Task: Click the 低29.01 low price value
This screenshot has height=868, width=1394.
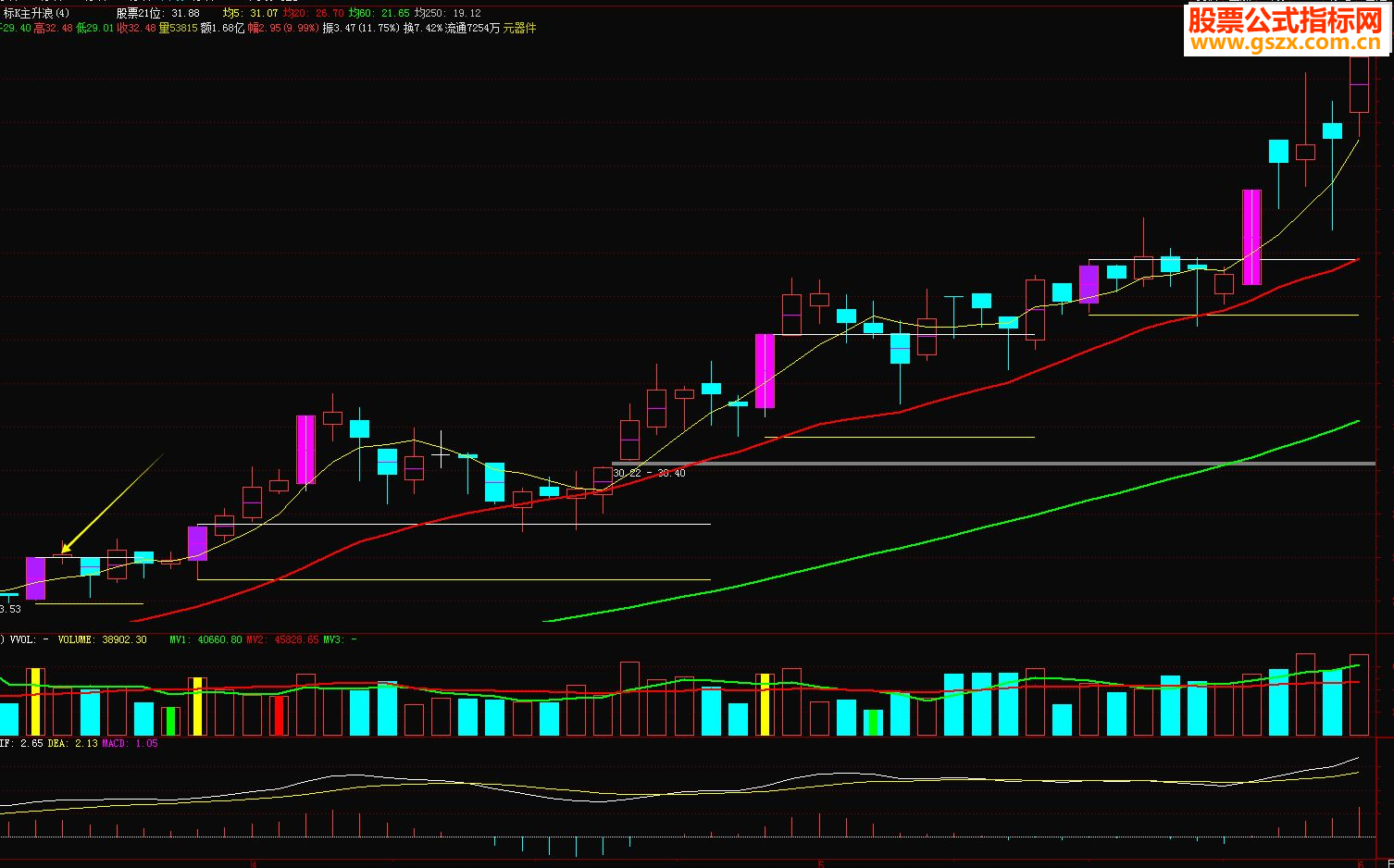Action: pyautogui.click(x=94, y=28)
